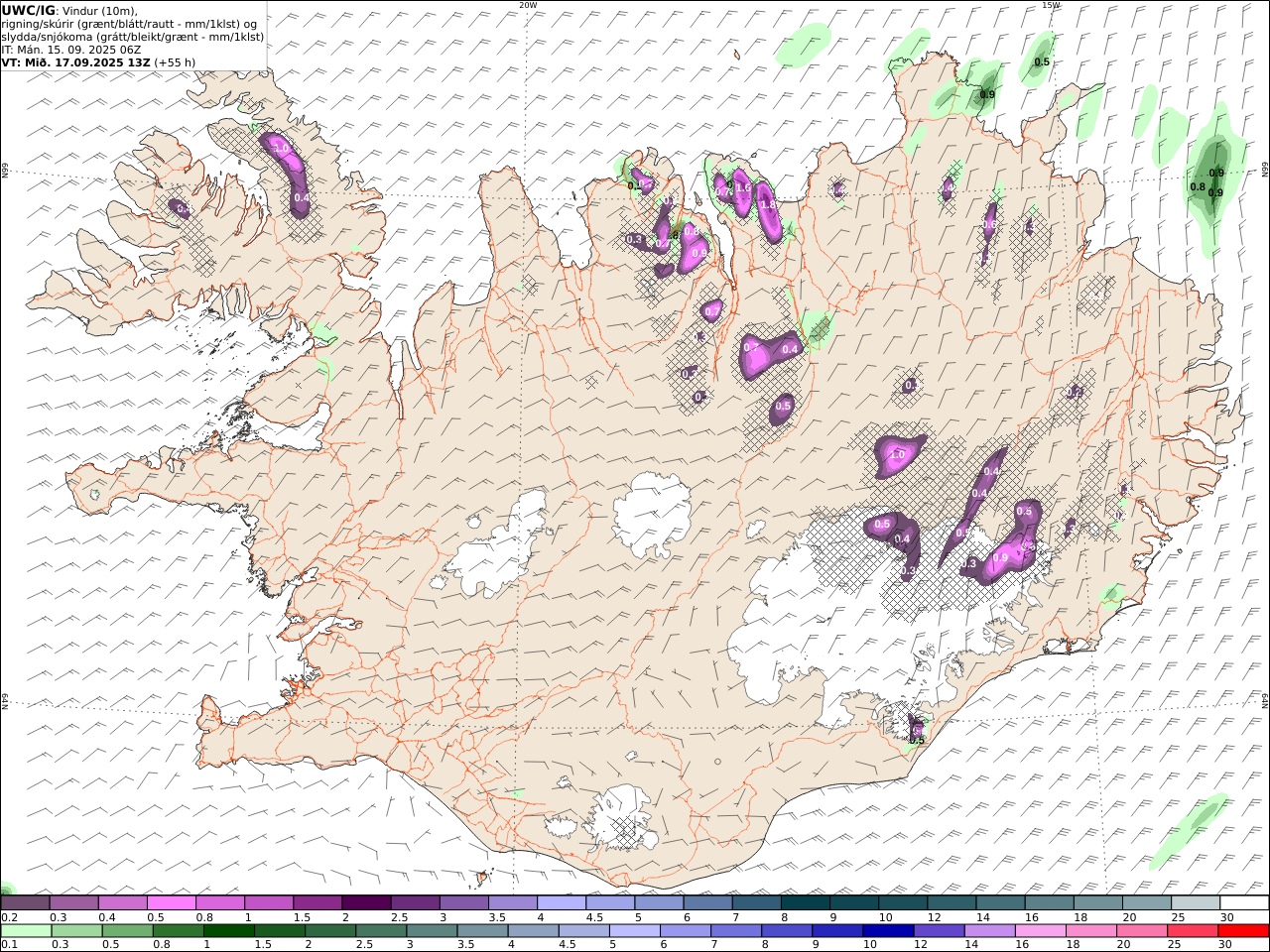Select the "VT: Mið. 17.09.2025 13Z" valid time line
Viewport: 1270px width, 952px height.
75,61
